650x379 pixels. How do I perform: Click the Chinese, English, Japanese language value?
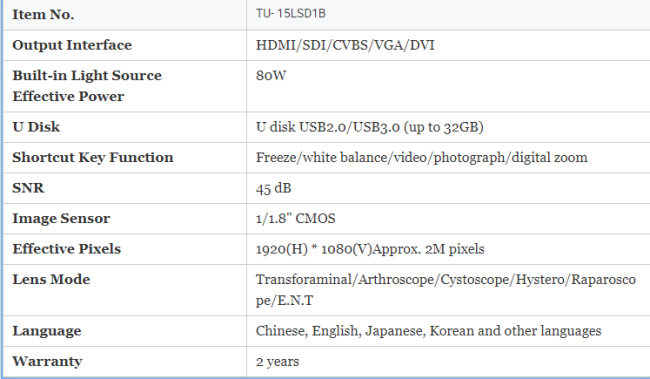click(x=429, y=331)
